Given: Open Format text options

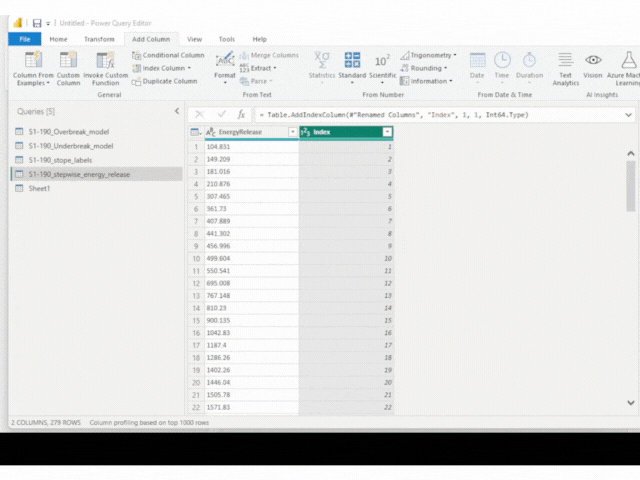Looking at the screenshot, I should click(225, 67).
